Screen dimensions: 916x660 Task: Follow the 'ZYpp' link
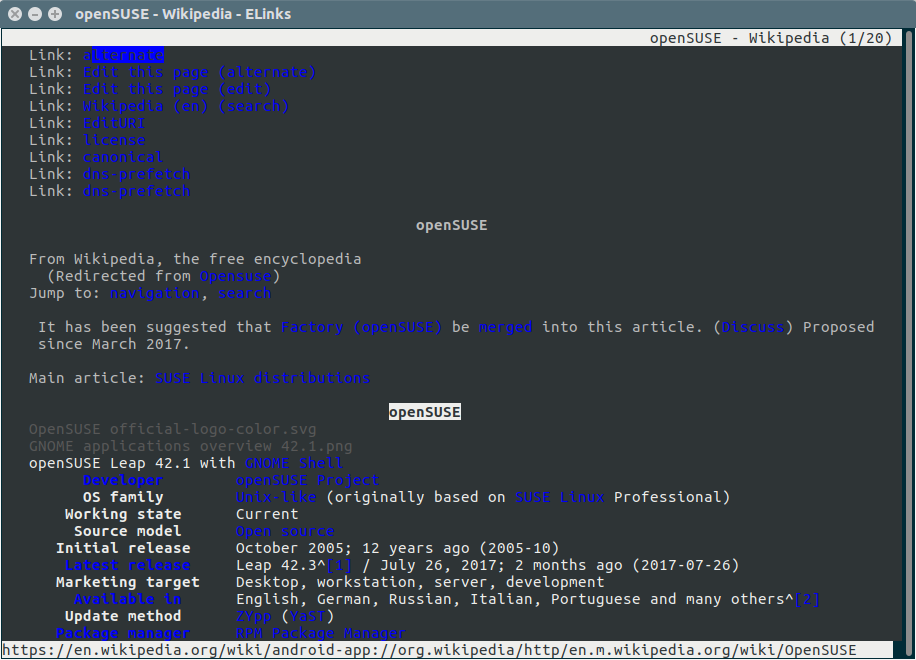[x=254, y=616]
